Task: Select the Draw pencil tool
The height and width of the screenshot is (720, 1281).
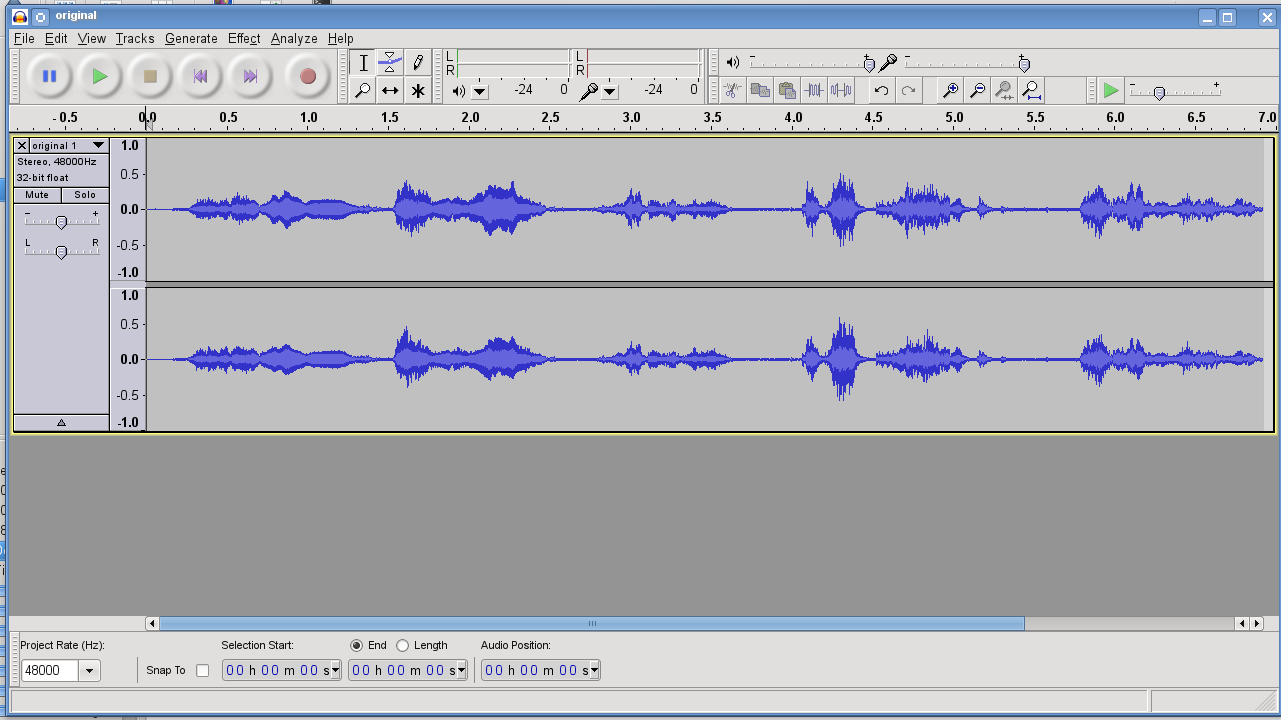Action: coord(418,62)
